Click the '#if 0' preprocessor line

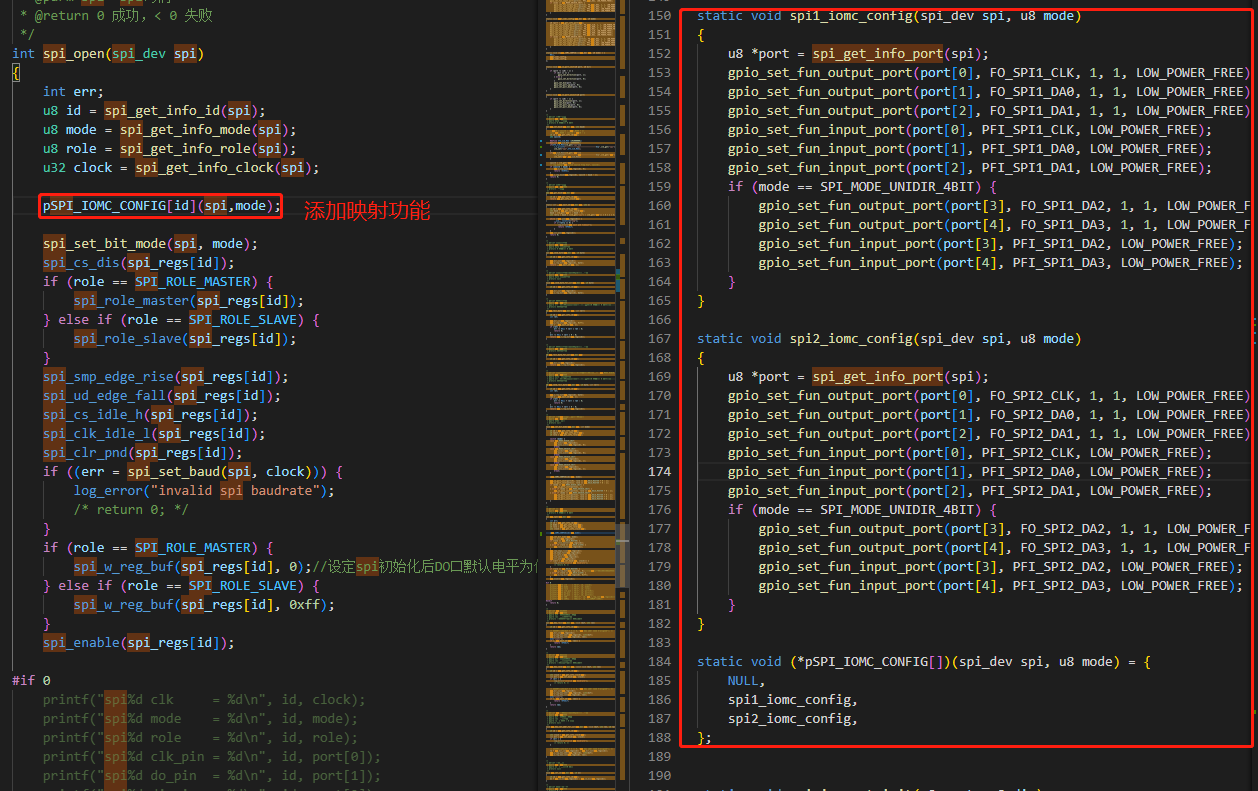(31, 681)
